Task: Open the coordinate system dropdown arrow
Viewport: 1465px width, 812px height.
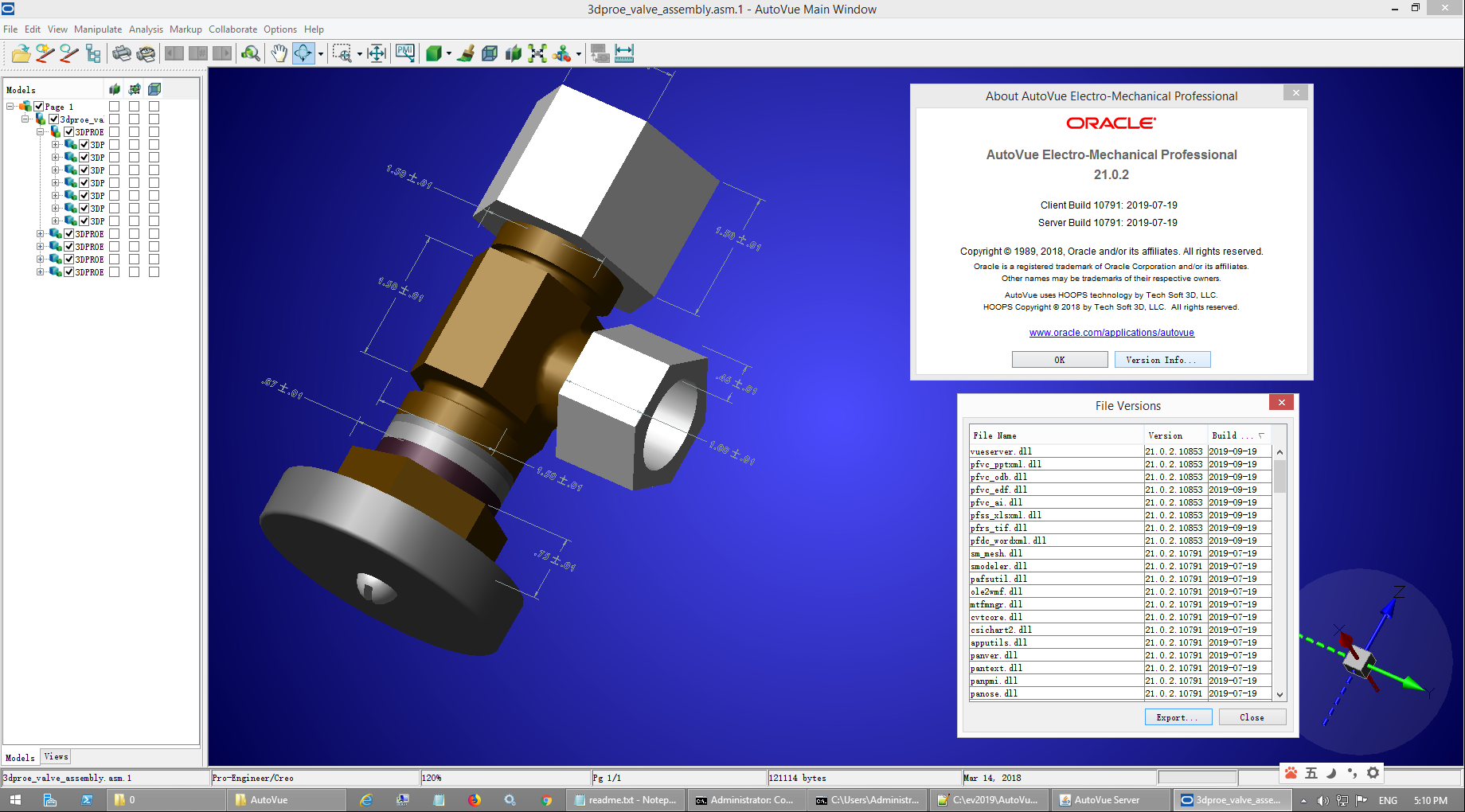Action: (579, 54)
